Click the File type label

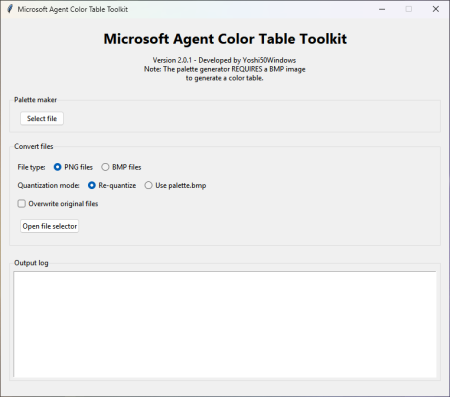(31, 167)
